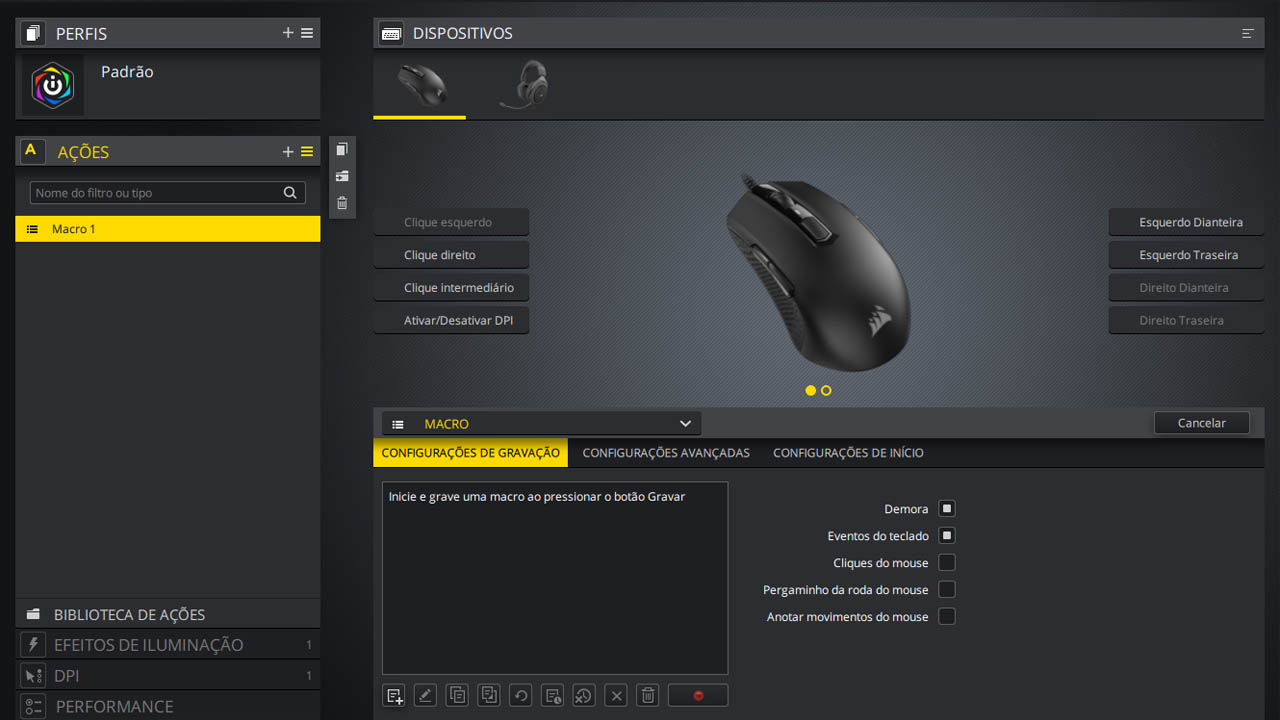Click the Ações 'A' header icon
The width and height of the screenshot is (1280, 720).
click(31, 151)
